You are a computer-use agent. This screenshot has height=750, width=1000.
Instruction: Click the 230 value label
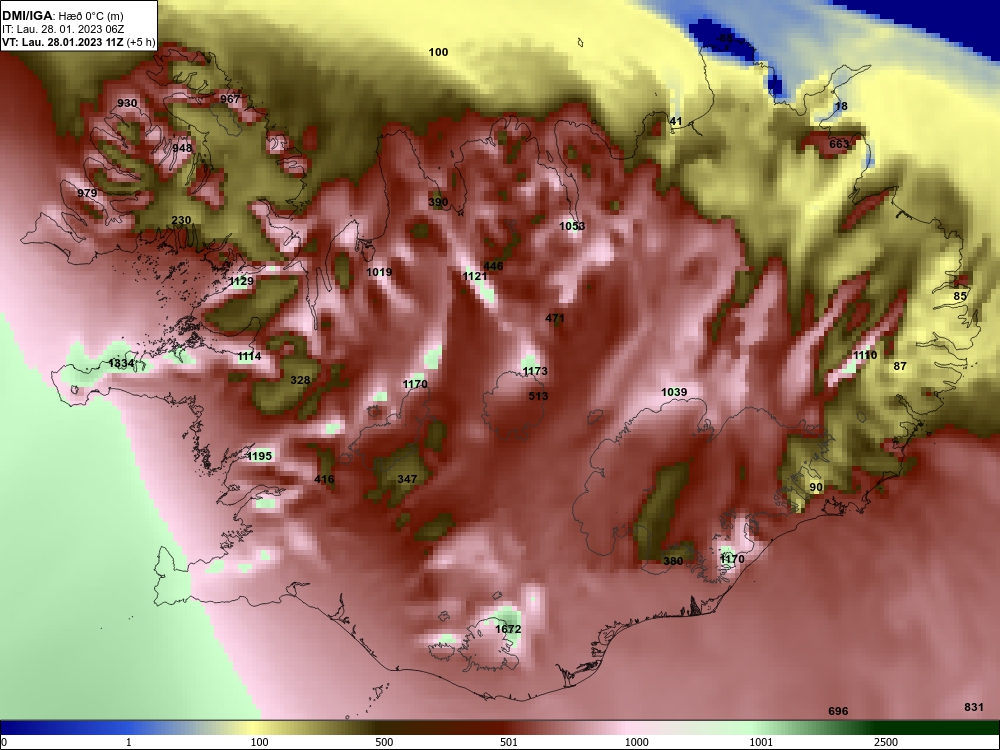(x=181, y=220)
